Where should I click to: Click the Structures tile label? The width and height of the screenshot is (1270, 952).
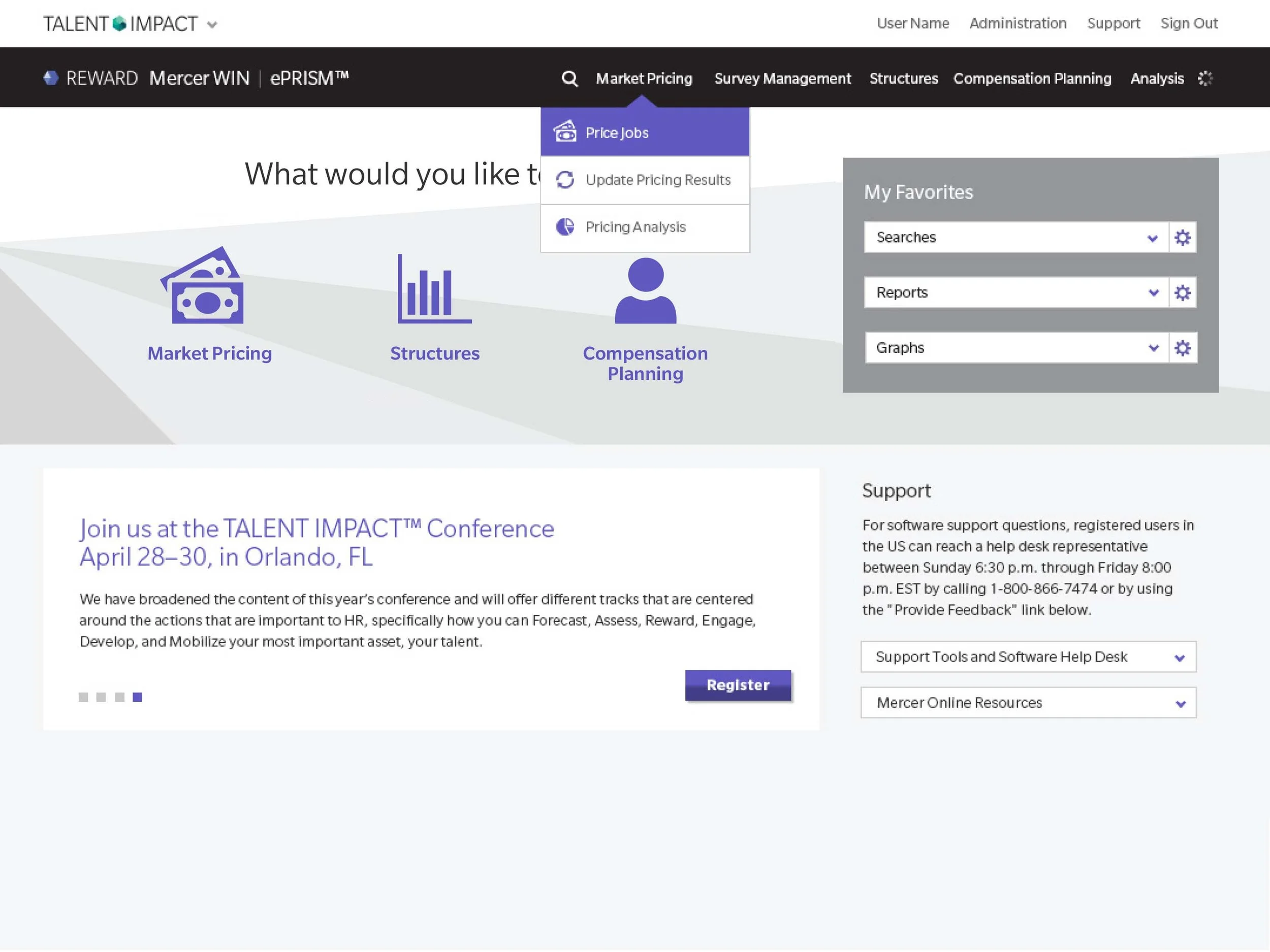point(435,353)
